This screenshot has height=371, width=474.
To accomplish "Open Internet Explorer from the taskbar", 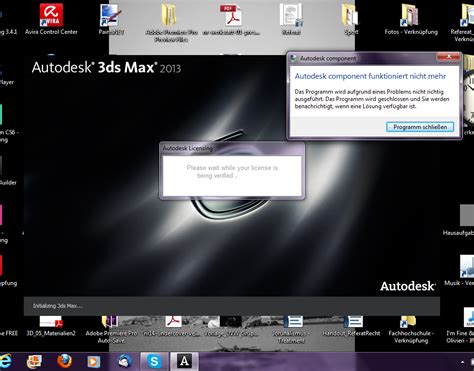I will [x=5, y=361].
